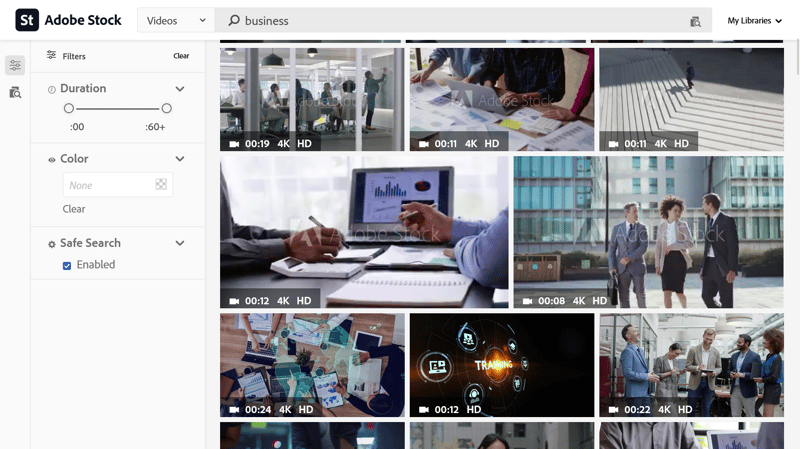Click Clear next to Filters heading
The image size is (800, 449).
coord(181,56)
